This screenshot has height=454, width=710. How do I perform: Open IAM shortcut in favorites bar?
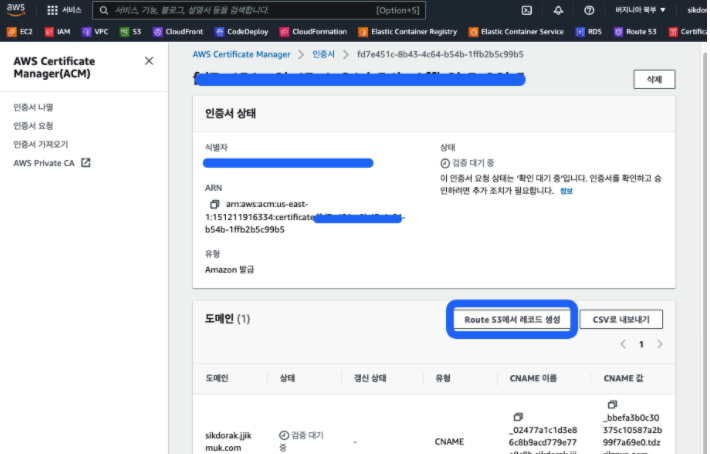pos(58,32)
